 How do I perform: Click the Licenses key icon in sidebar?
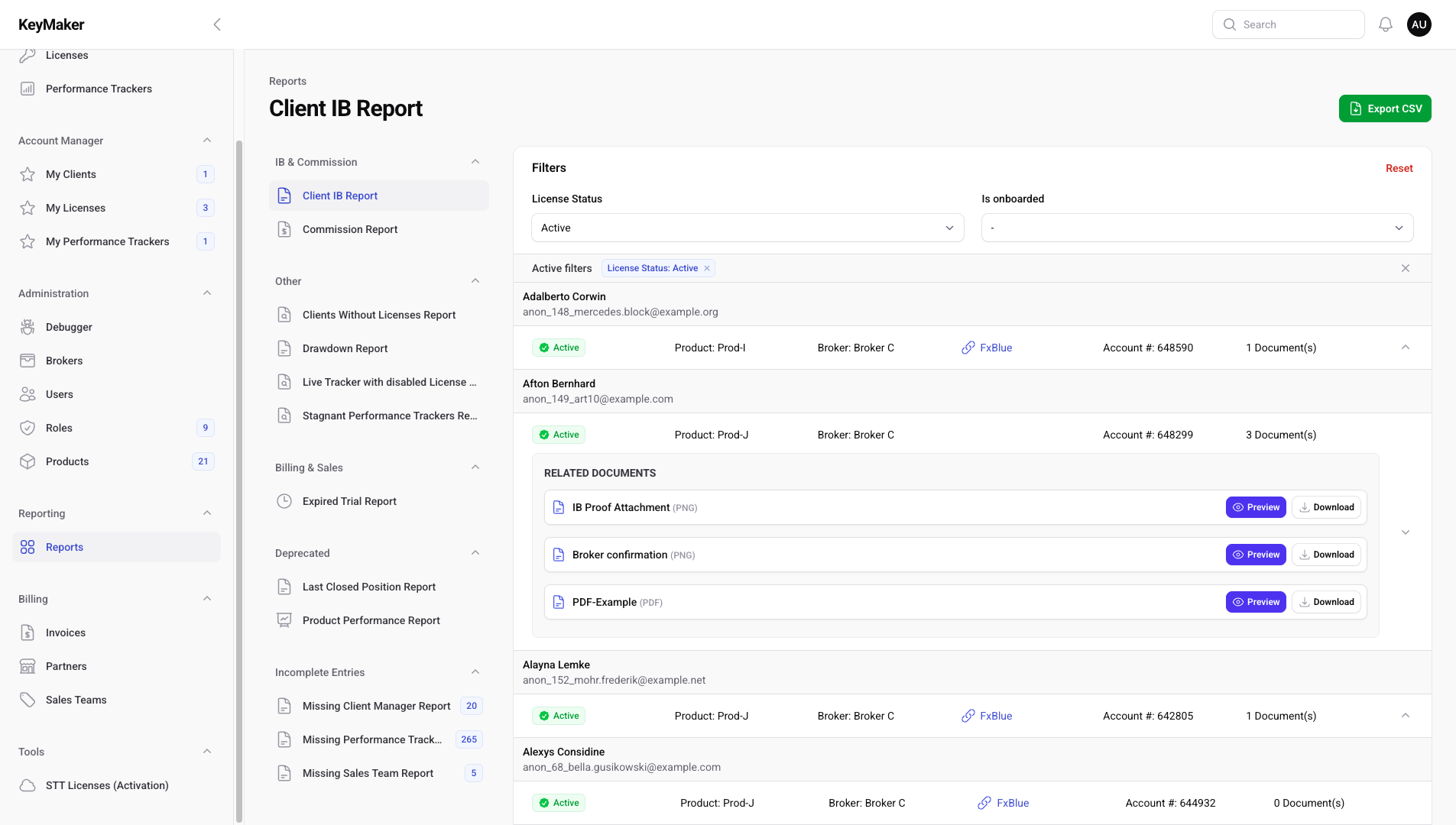(x=28, y=55)
